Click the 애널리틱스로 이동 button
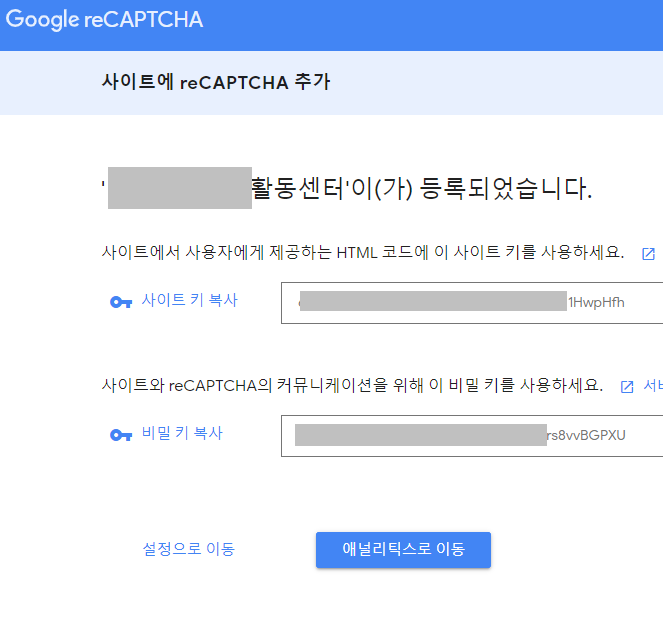 click(403, 550)
